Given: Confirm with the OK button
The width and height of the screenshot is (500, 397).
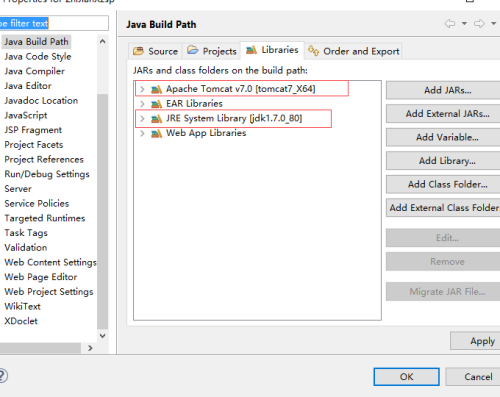Looking at the screenshot, I should point(406,377).
